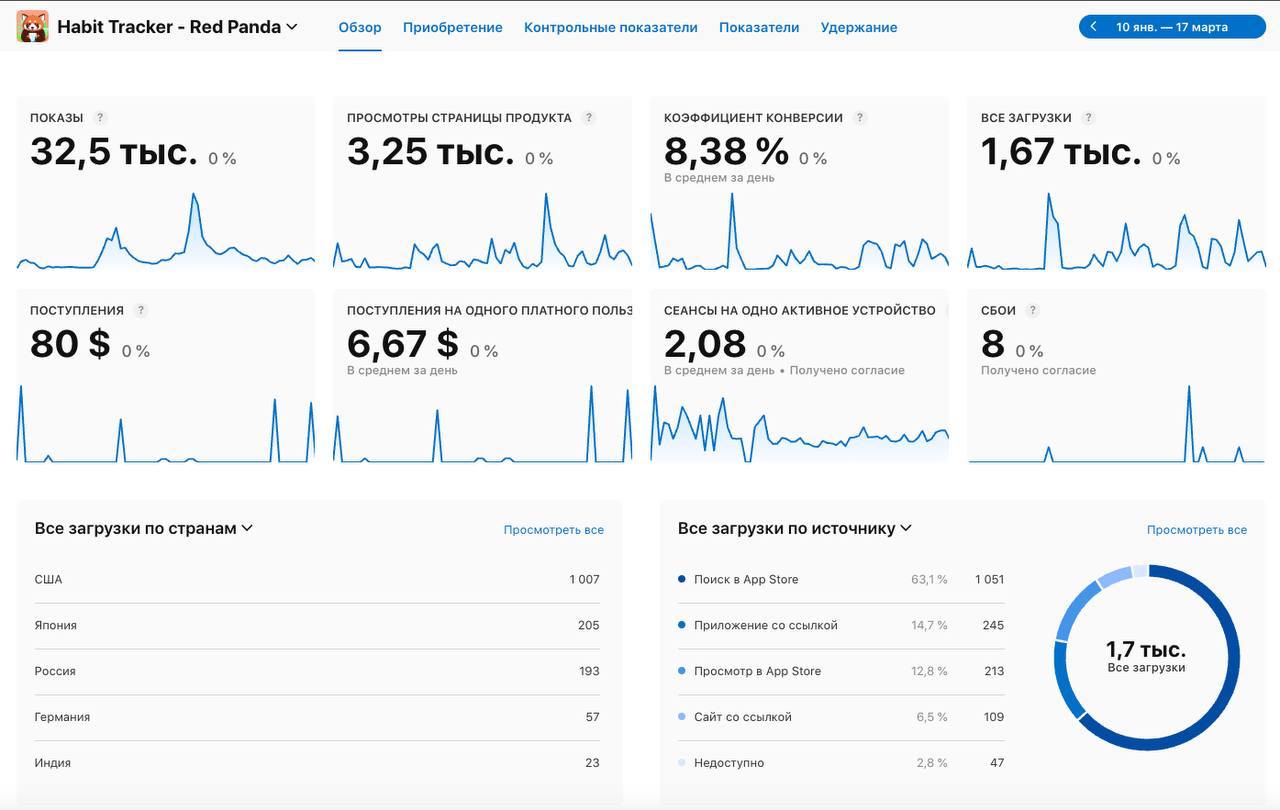Image resolution: width=1280 pixels, height=810 pixels.
Task: Toggle the Сайт со ссылкой series
Action: [x=682, y=716]
